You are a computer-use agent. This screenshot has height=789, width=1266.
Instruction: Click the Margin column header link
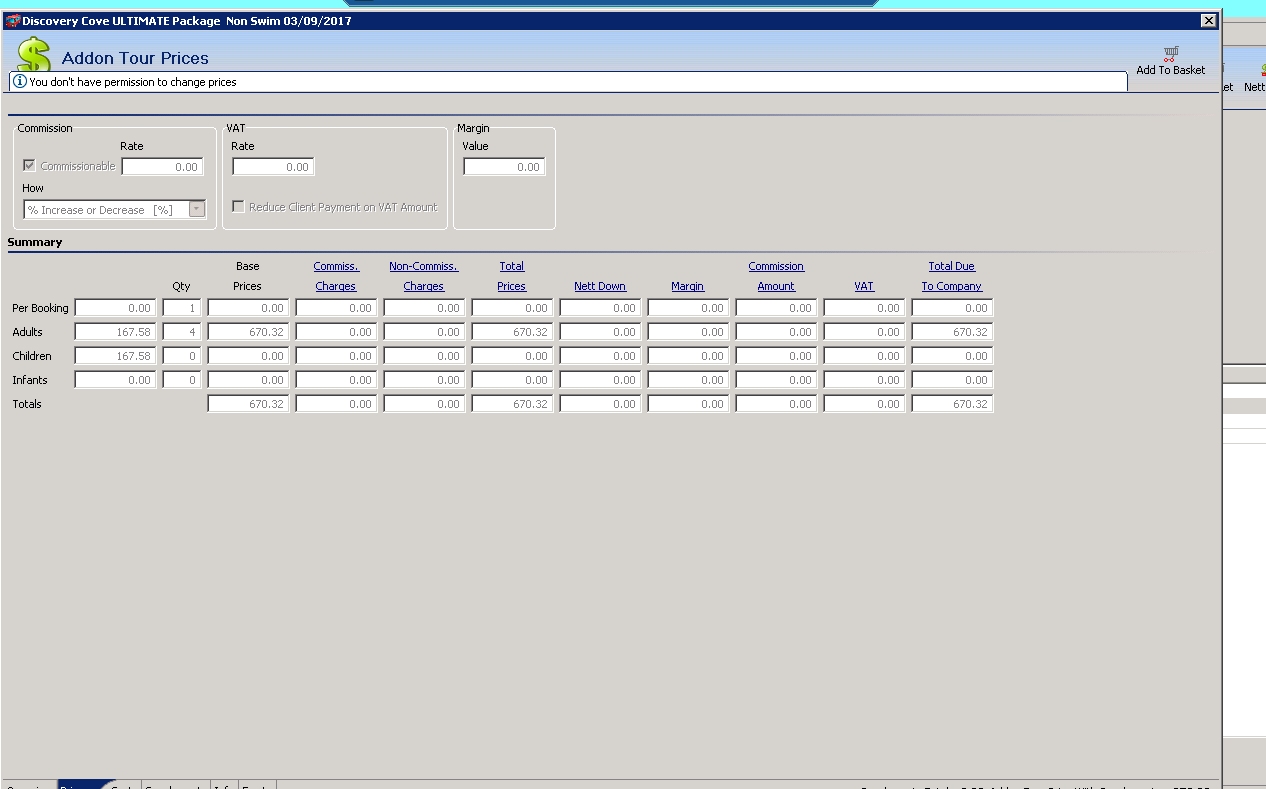point(687,286)
